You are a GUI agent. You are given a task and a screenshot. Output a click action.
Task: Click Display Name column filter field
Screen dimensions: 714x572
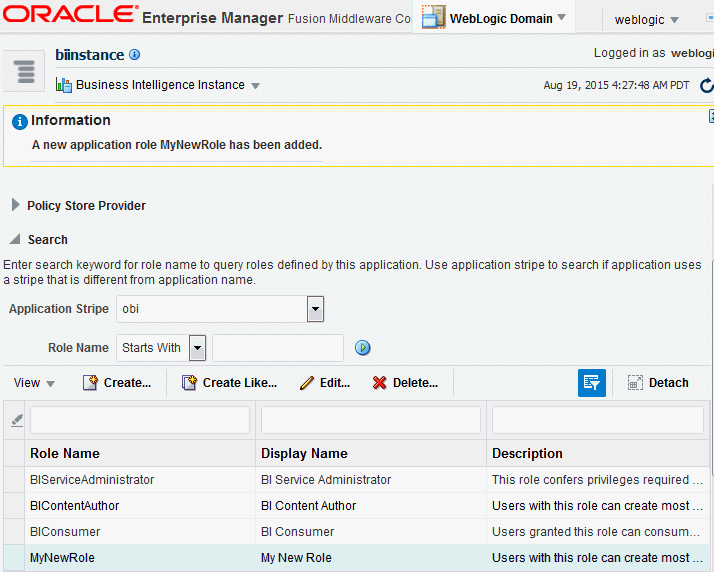pos(371,420)
